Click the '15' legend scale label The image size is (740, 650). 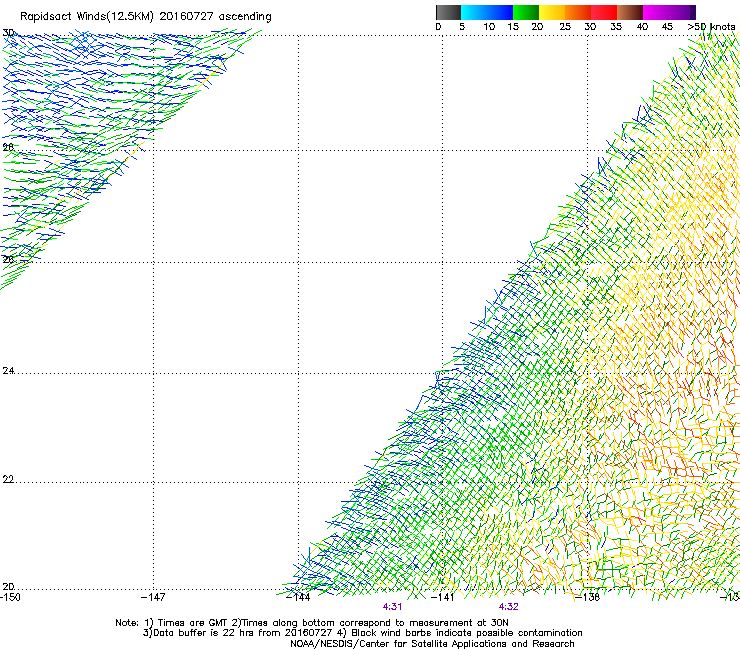pos(513,27)
